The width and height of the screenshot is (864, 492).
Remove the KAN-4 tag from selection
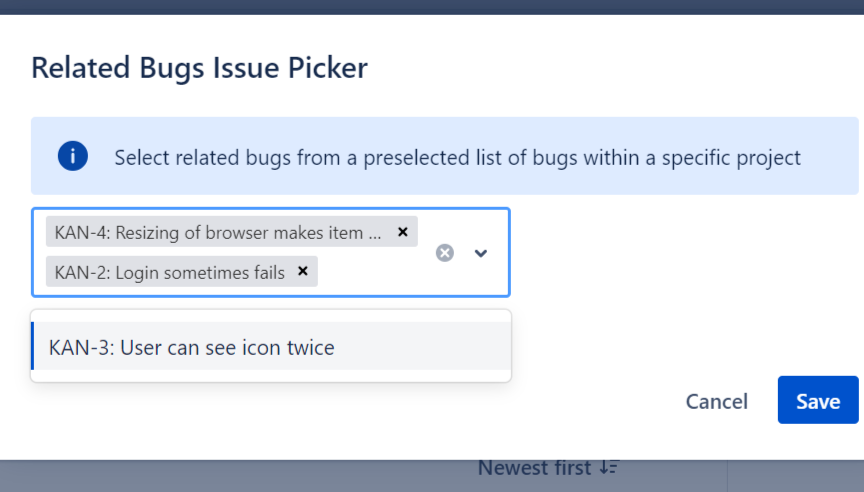pyautogui.click(x=403, y=232)
